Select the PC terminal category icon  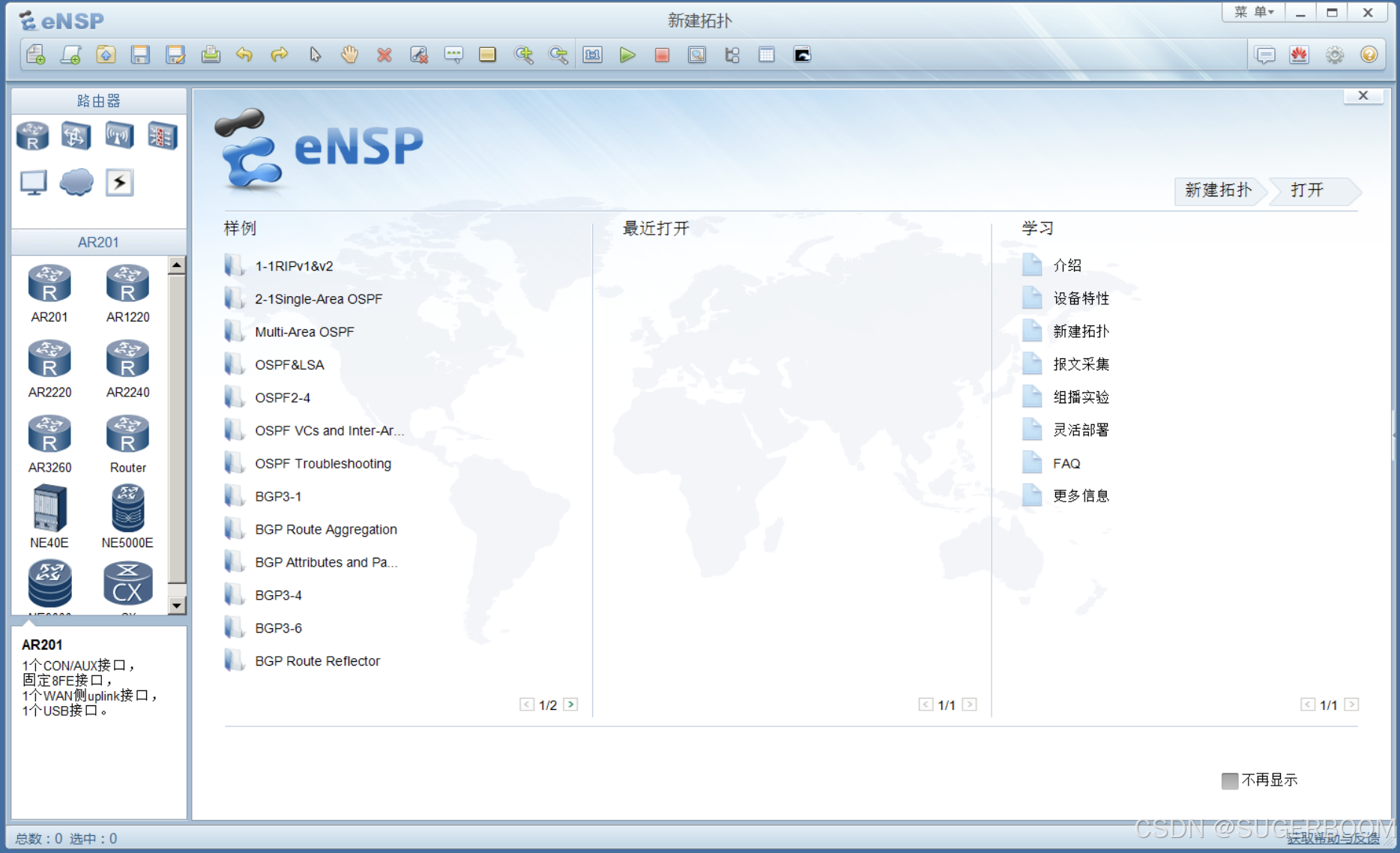tap(33, 182)
